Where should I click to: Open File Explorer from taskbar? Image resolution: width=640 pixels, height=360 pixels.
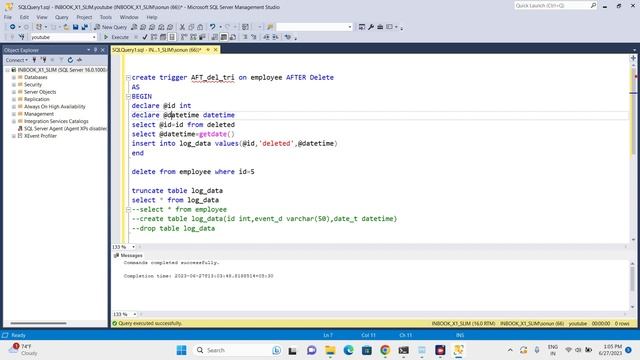pyautogui.click(x=330, y=350)
